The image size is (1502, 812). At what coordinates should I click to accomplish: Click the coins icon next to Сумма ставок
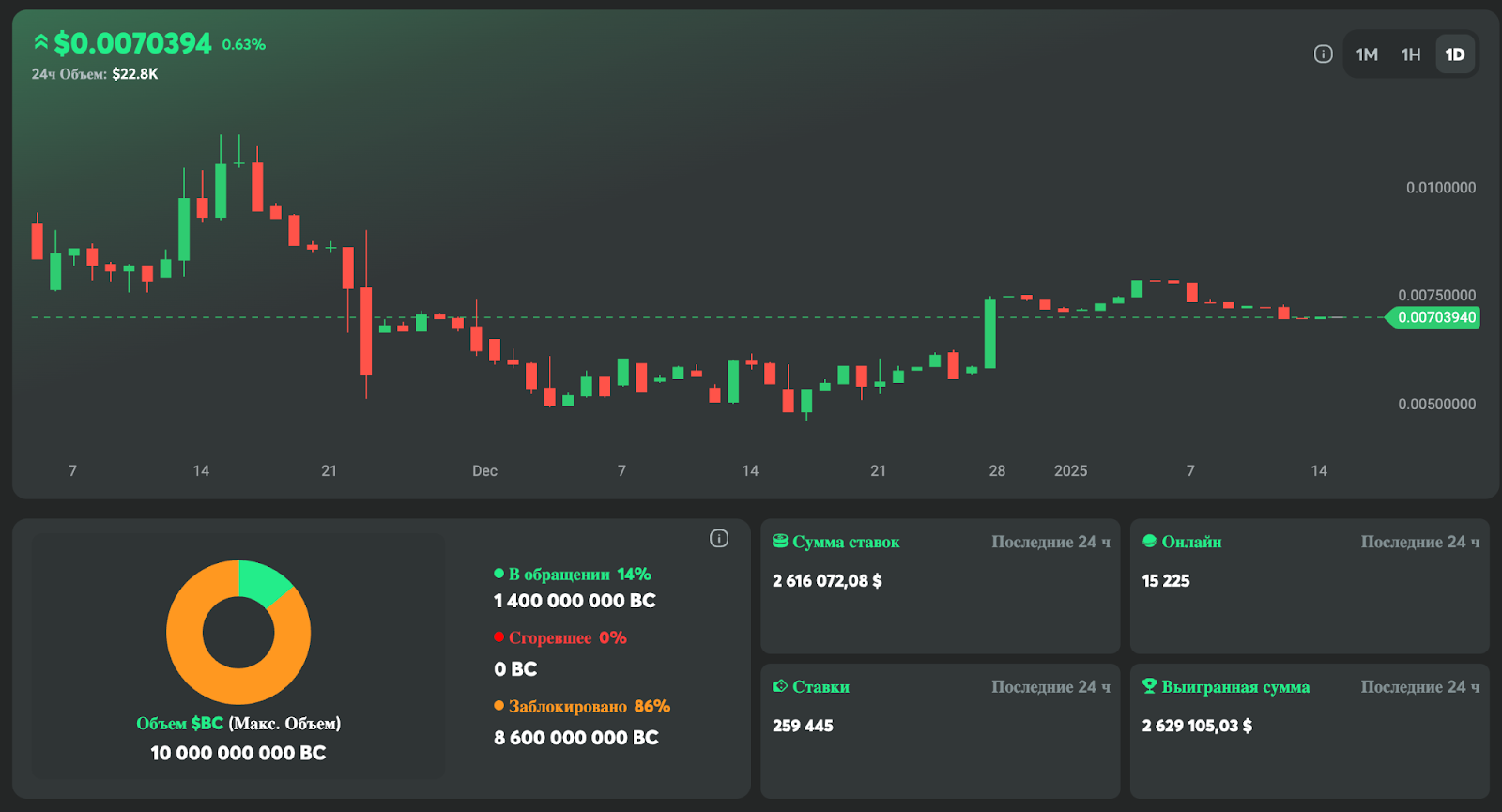click(x=780, y=542)
